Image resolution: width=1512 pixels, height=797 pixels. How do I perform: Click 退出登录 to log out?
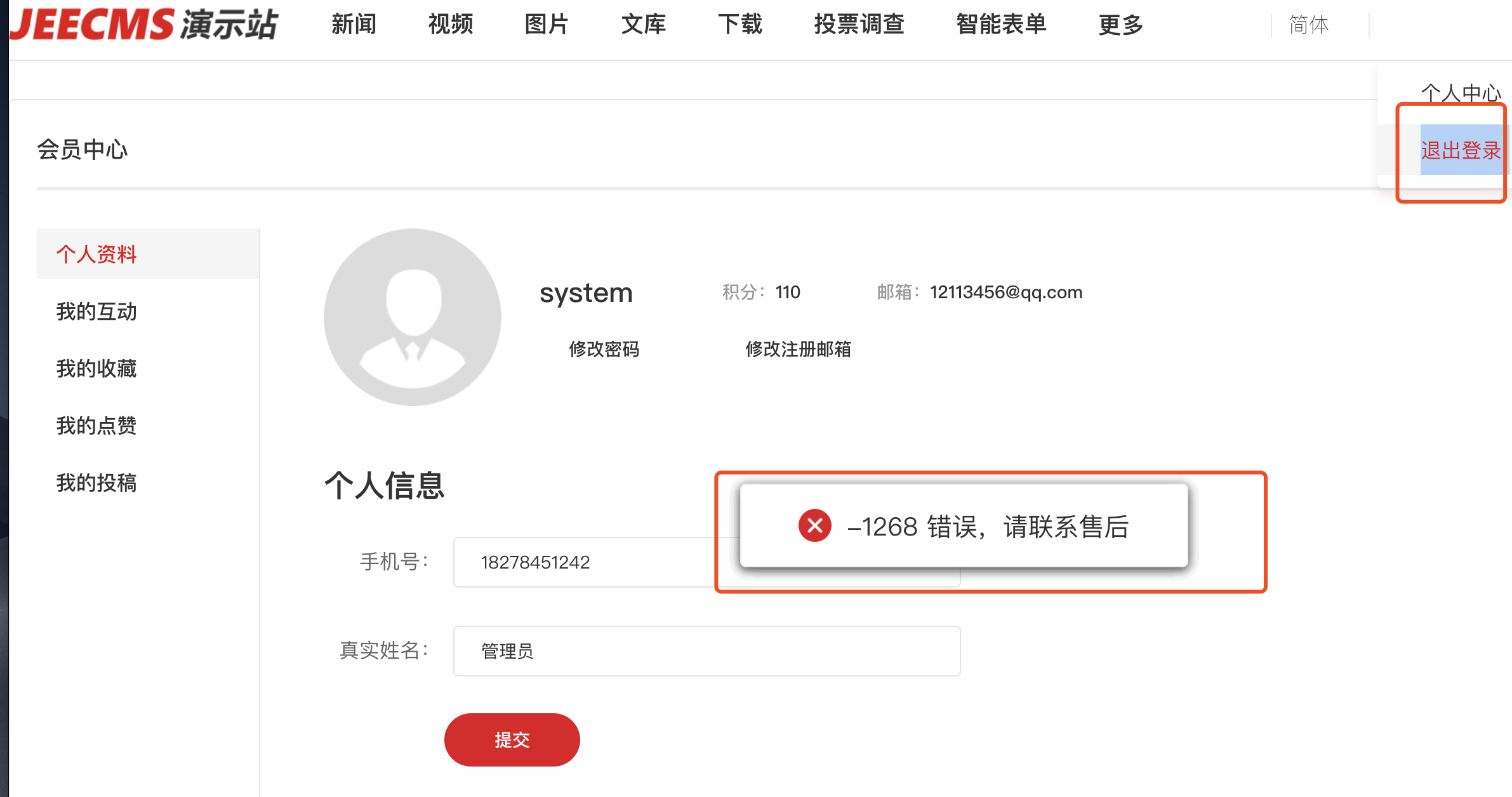(1460, 150)
